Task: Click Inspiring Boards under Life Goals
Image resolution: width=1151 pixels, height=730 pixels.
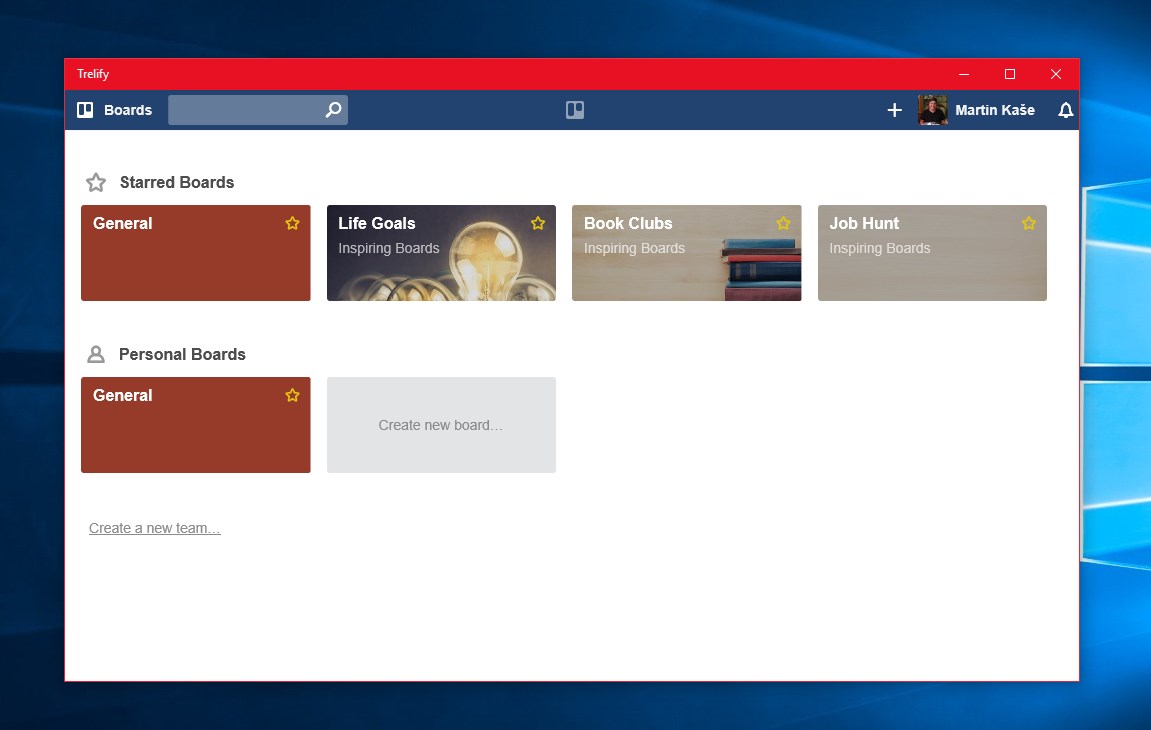Action: [388, 248]
